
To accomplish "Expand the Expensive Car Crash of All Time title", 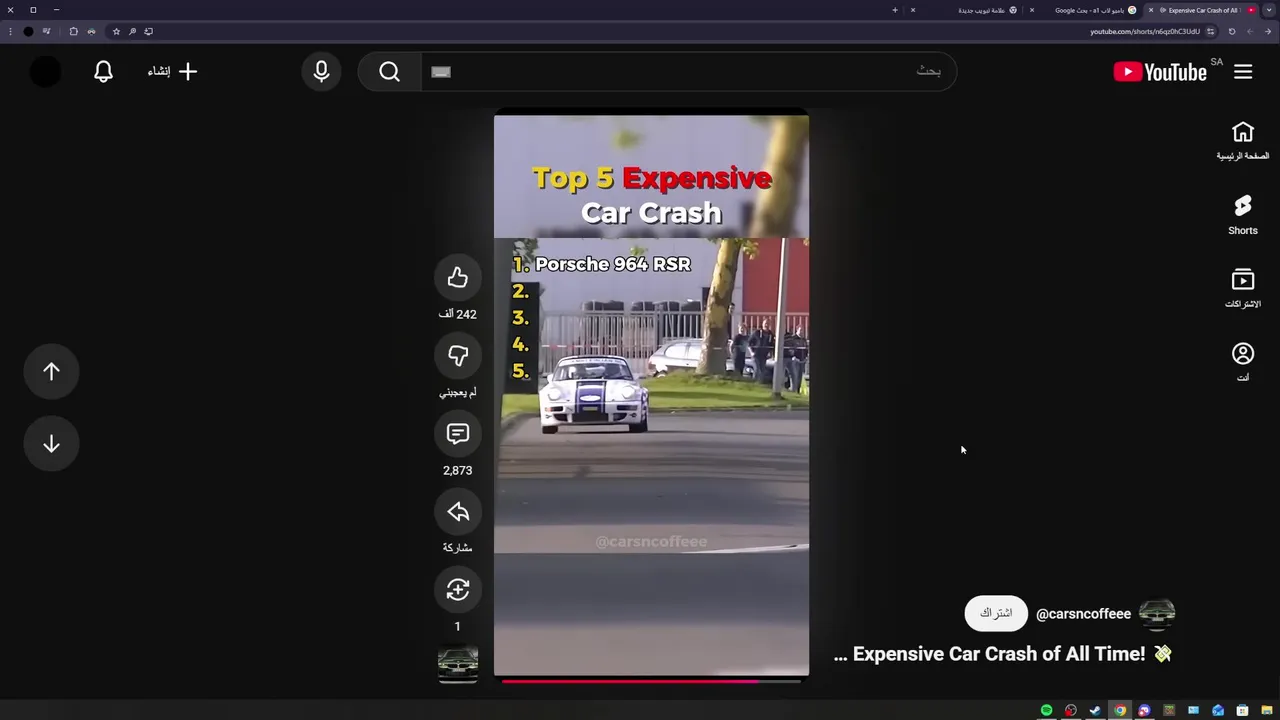I will pos(1002,654).
